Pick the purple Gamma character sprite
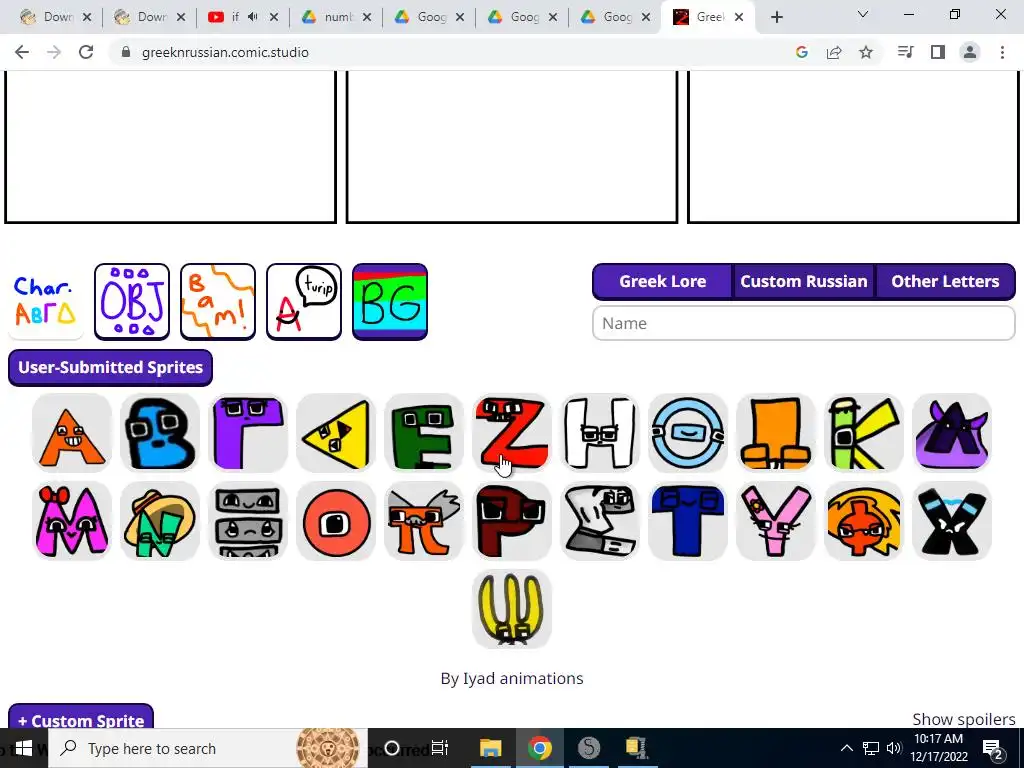Viewport: 1024px width, 768px height. click(248, 433)
